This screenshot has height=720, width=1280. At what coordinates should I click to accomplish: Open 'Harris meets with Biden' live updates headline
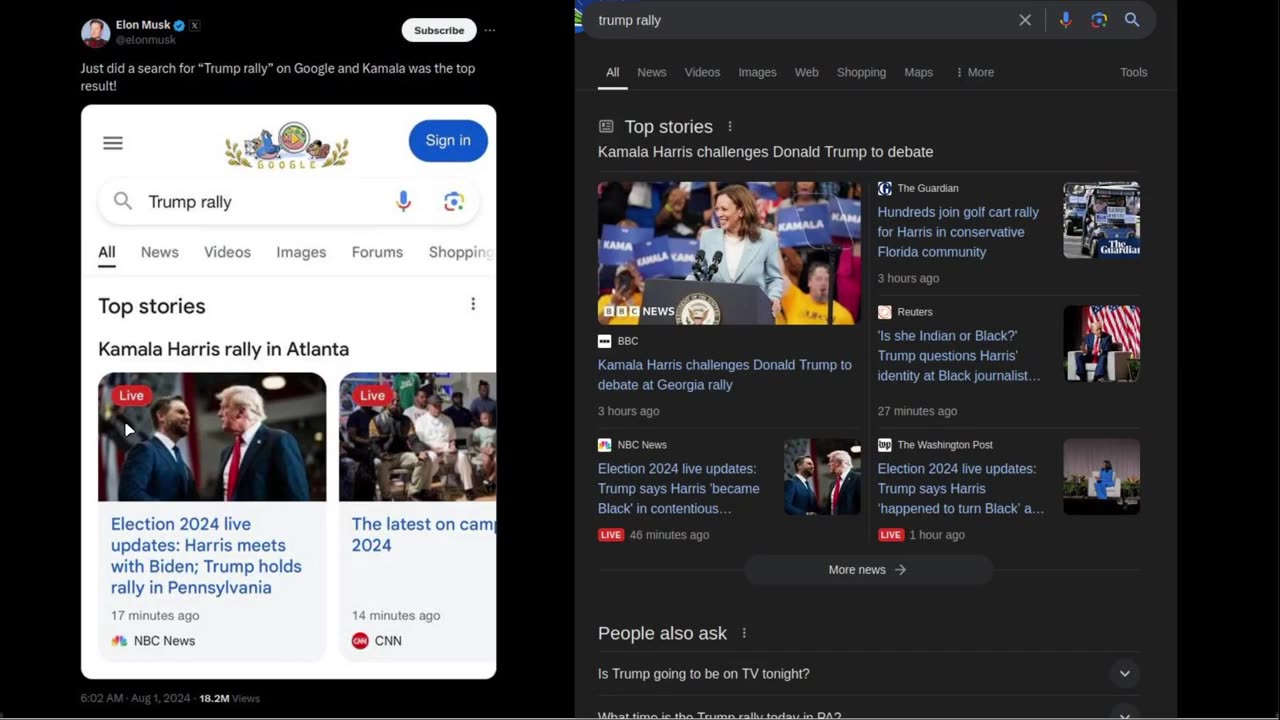click(206, 556)
